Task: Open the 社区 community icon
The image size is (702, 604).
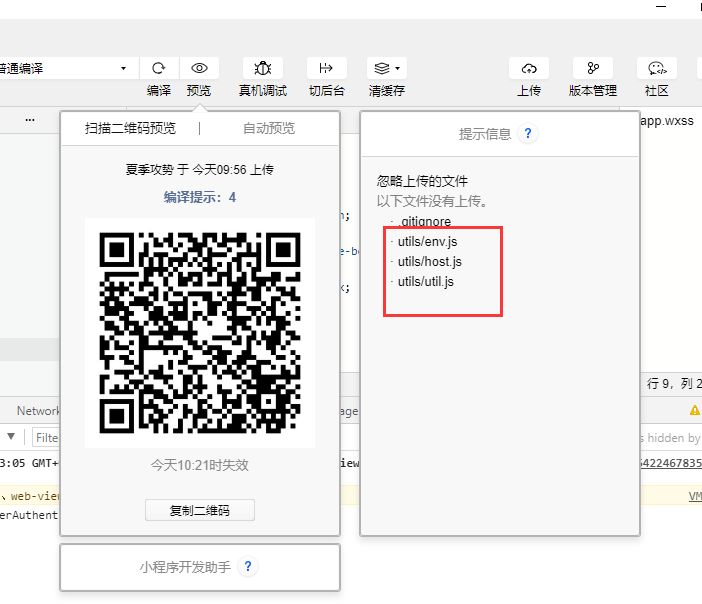Action: (657, 69)
